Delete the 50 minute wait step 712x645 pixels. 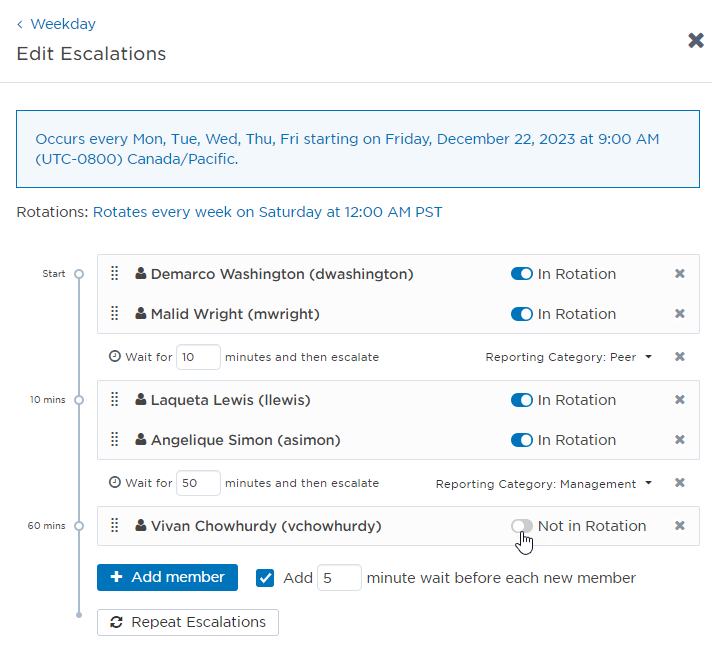(x=680, y=483)
